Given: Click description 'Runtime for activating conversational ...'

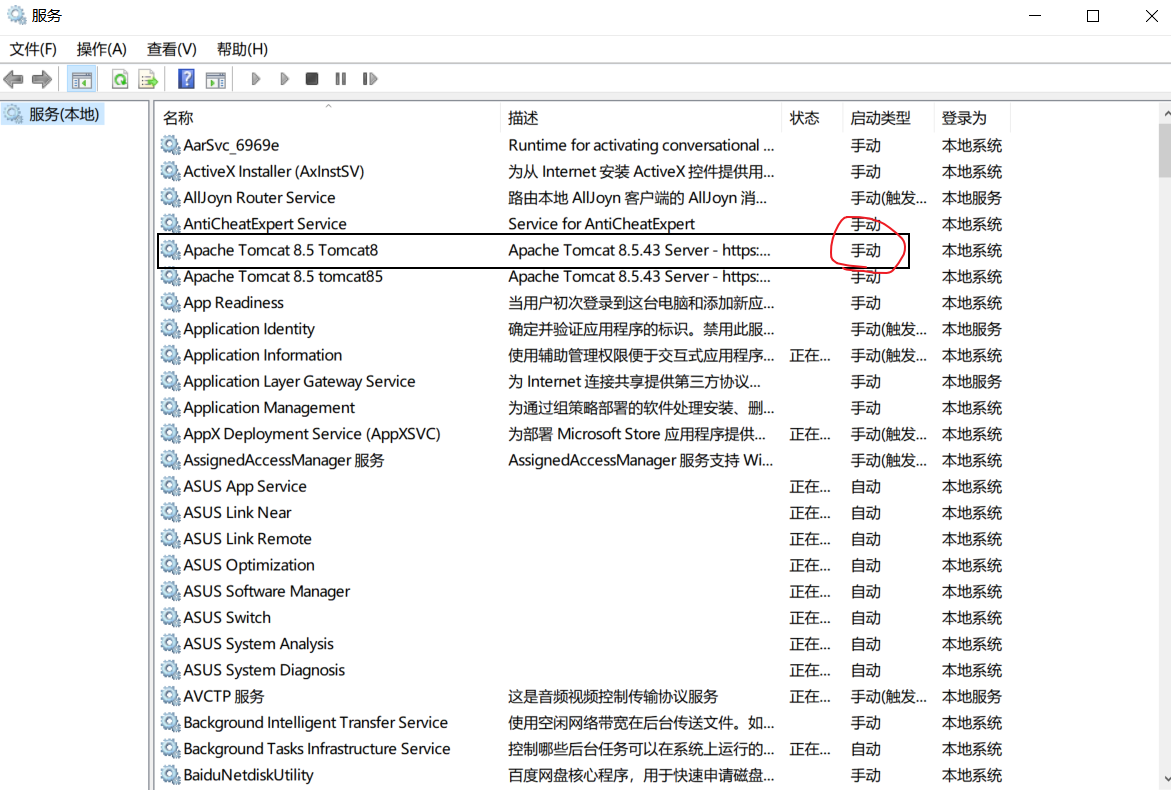Looking at the screenshot, I should tap(642, 145).
